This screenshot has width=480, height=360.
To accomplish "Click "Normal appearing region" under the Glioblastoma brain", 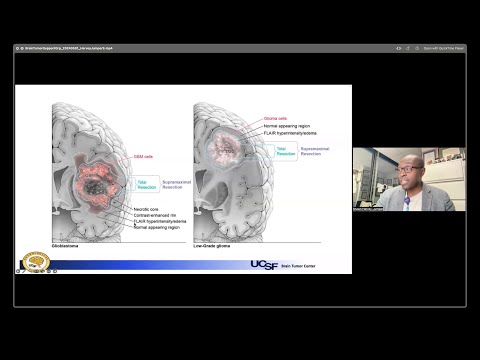I will click(157, 227).
